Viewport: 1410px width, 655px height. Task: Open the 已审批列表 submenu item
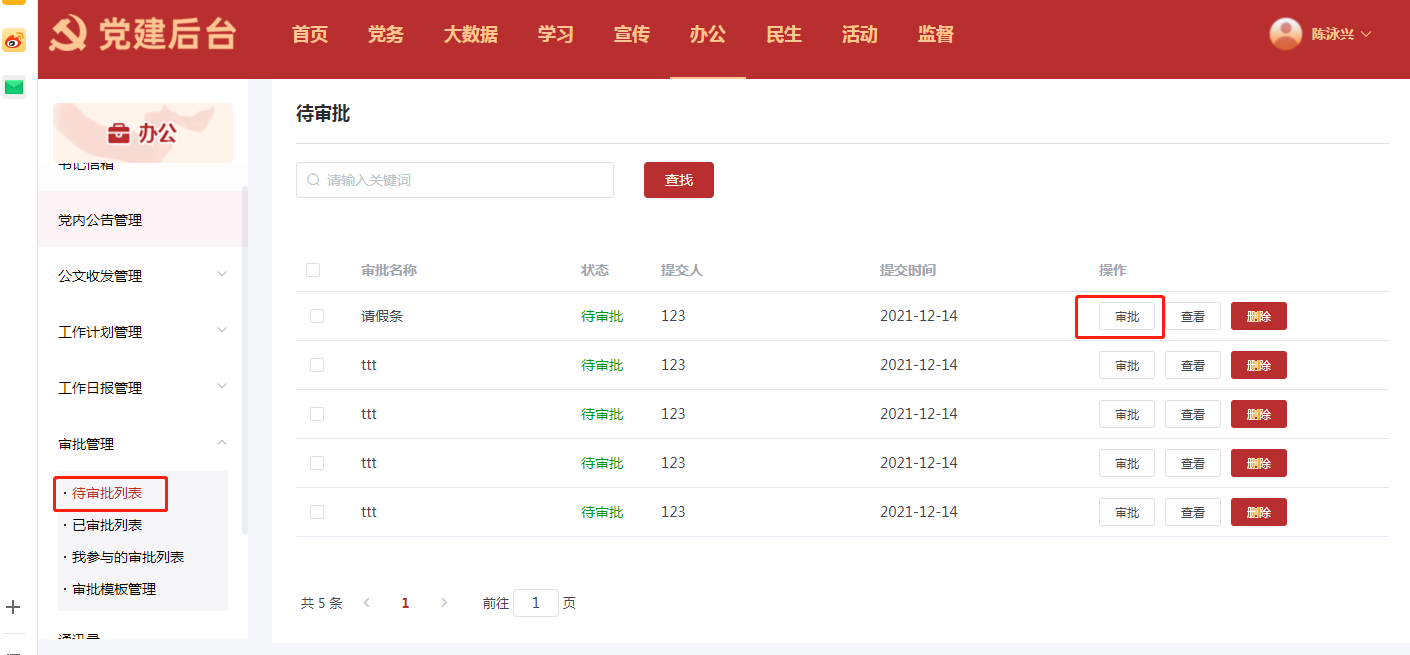tap(107, 525)
